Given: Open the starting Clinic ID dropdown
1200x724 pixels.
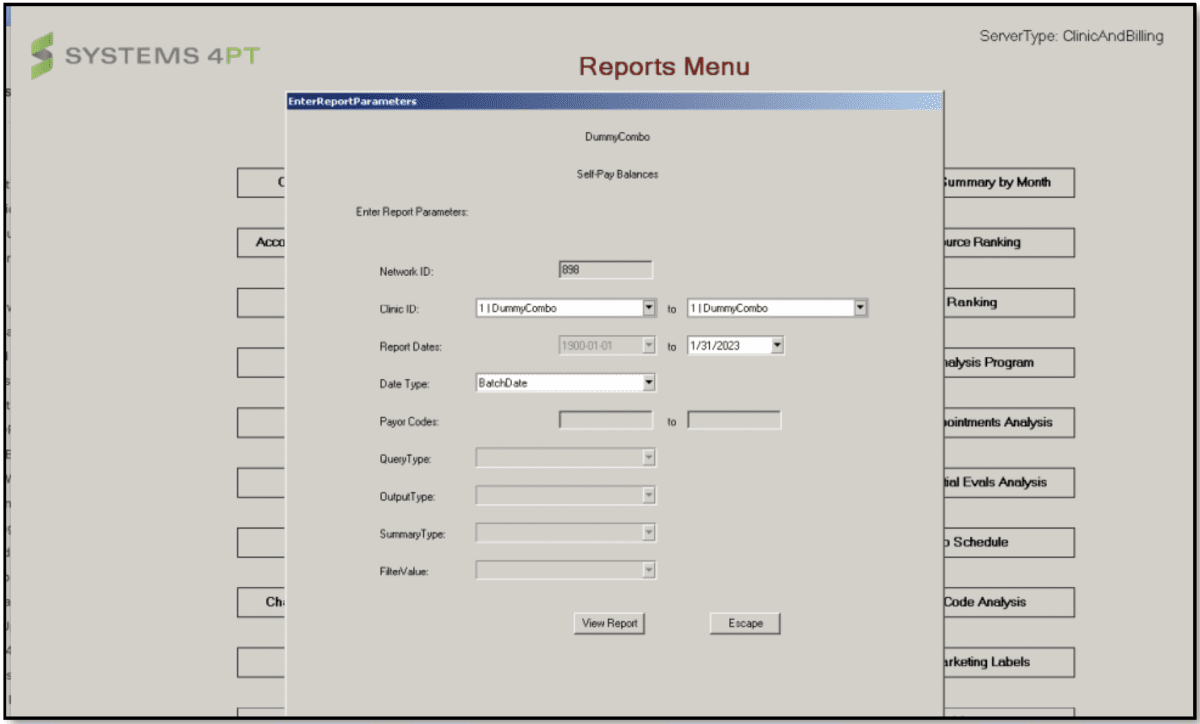Looking at the screenshot, I should pyautogui.click(x=646, y=307).
